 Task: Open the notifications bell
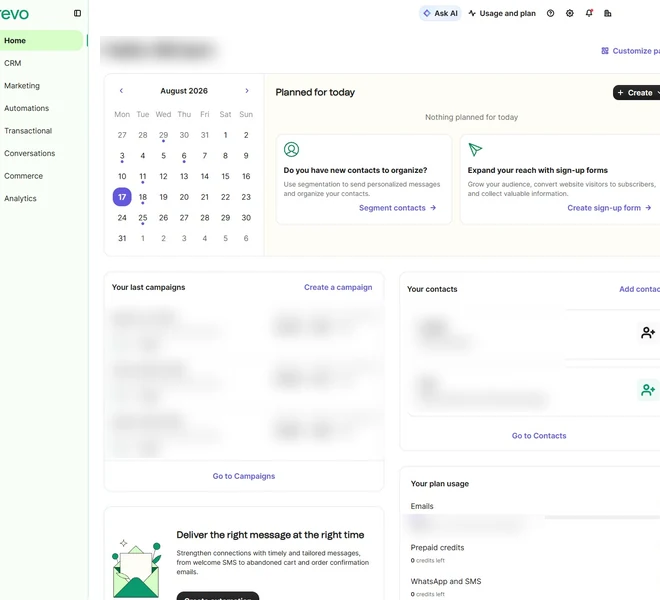click(x=589, y=13)
